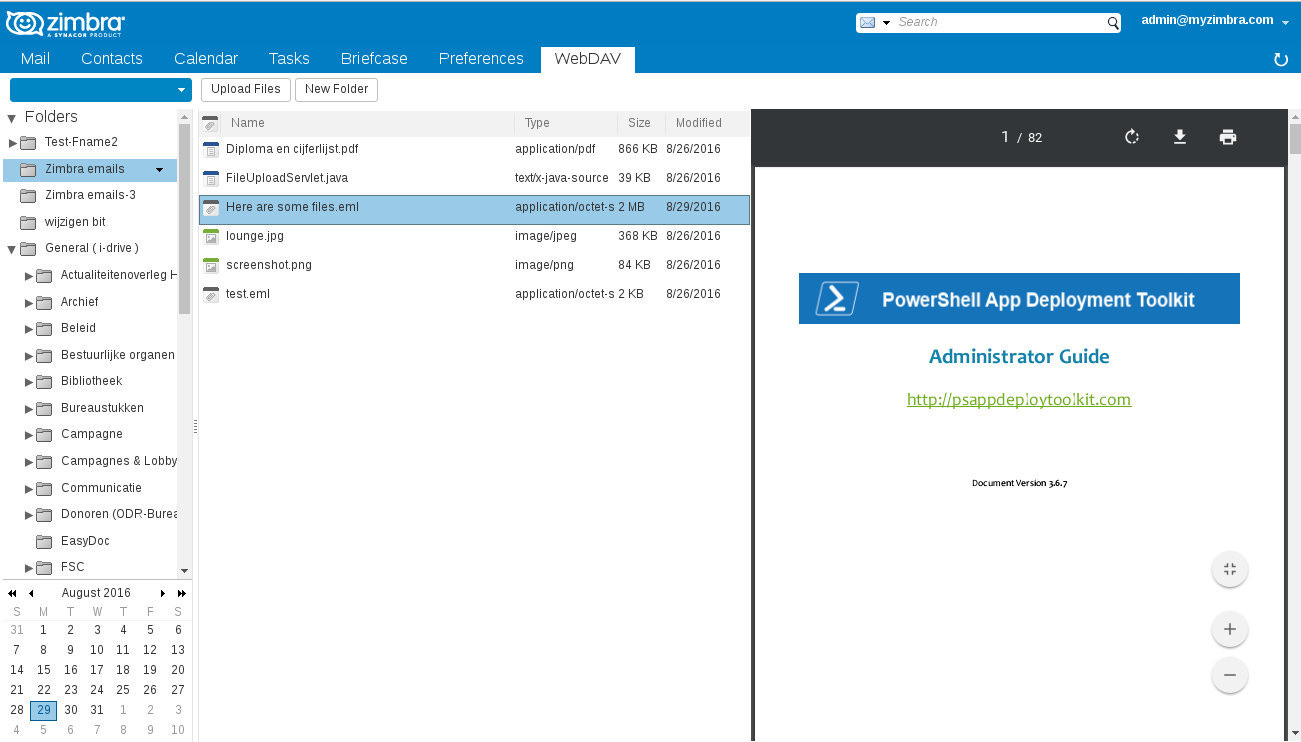Open the admin@myzimbra.com account menu
The height and width of the screenshot is (742, 1301).
(x=1214, y=21)
